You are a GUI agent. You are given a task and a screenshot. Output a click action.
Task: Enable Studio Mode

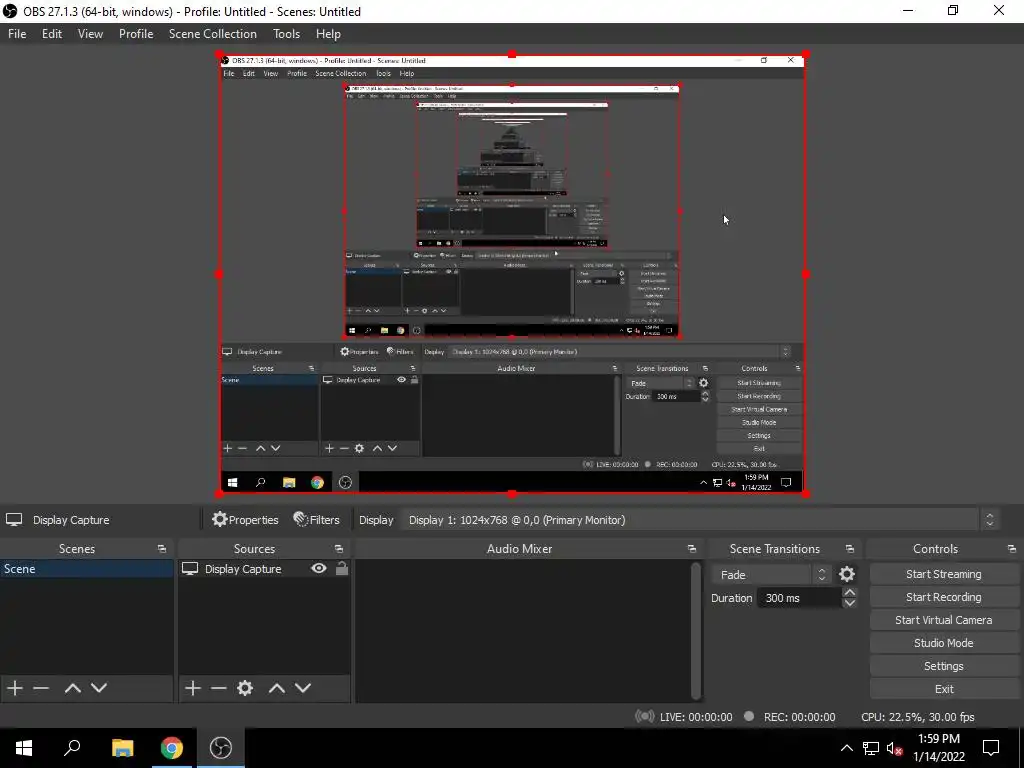point(944,643)
